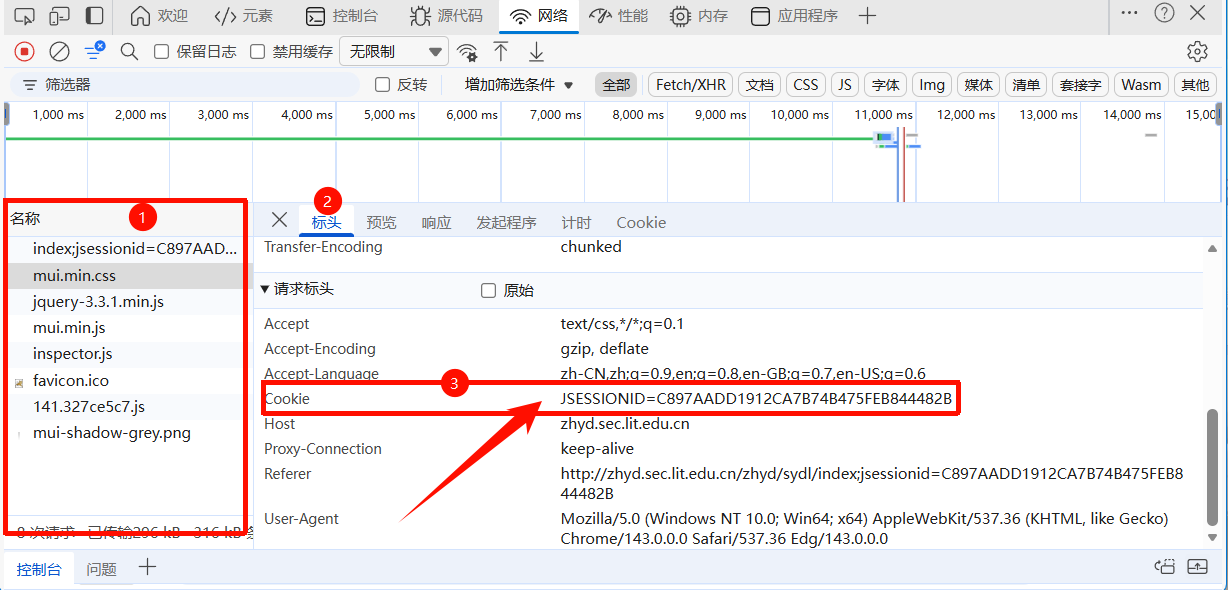Click the clear network log icon

(60, 51)
